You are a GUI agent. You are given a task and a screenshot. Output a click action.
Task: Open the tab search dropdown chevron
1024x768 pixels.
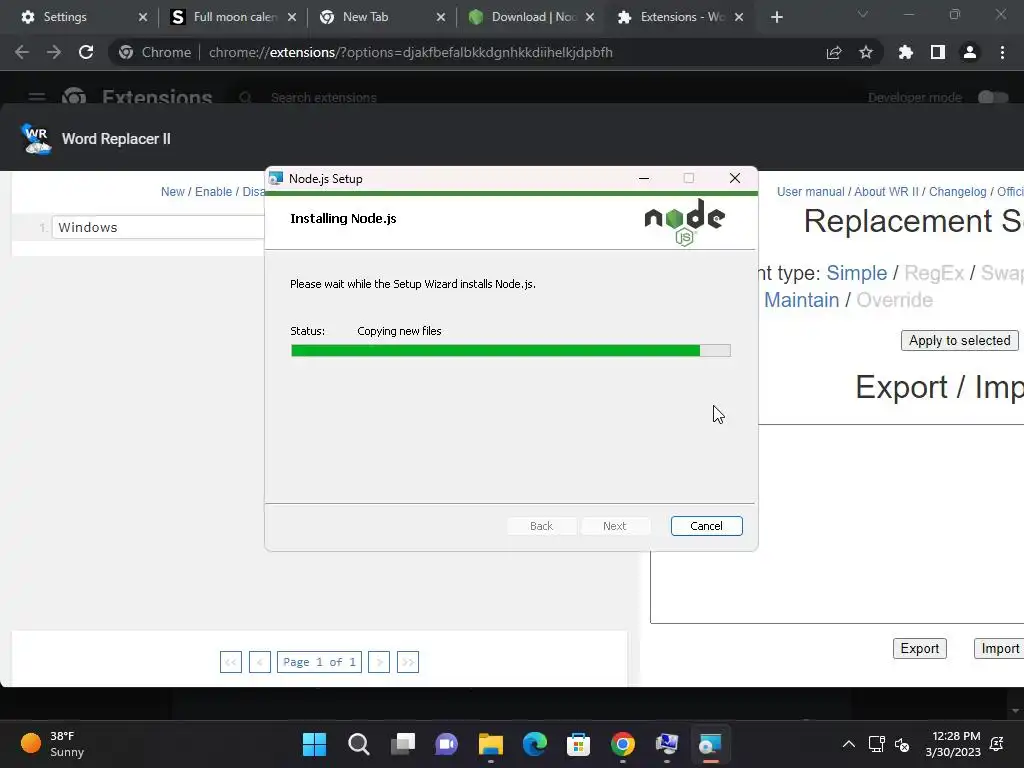863,14
